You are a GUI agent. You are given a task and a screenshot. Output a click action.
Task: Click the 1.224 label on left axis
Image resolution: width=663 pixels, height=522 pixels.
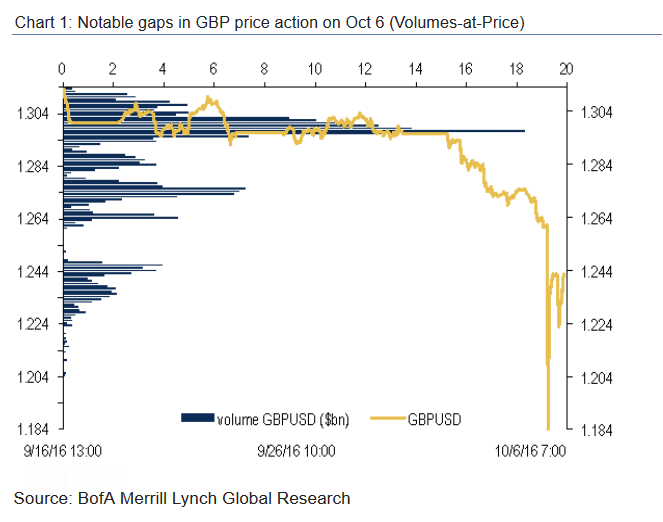[34, 324]
